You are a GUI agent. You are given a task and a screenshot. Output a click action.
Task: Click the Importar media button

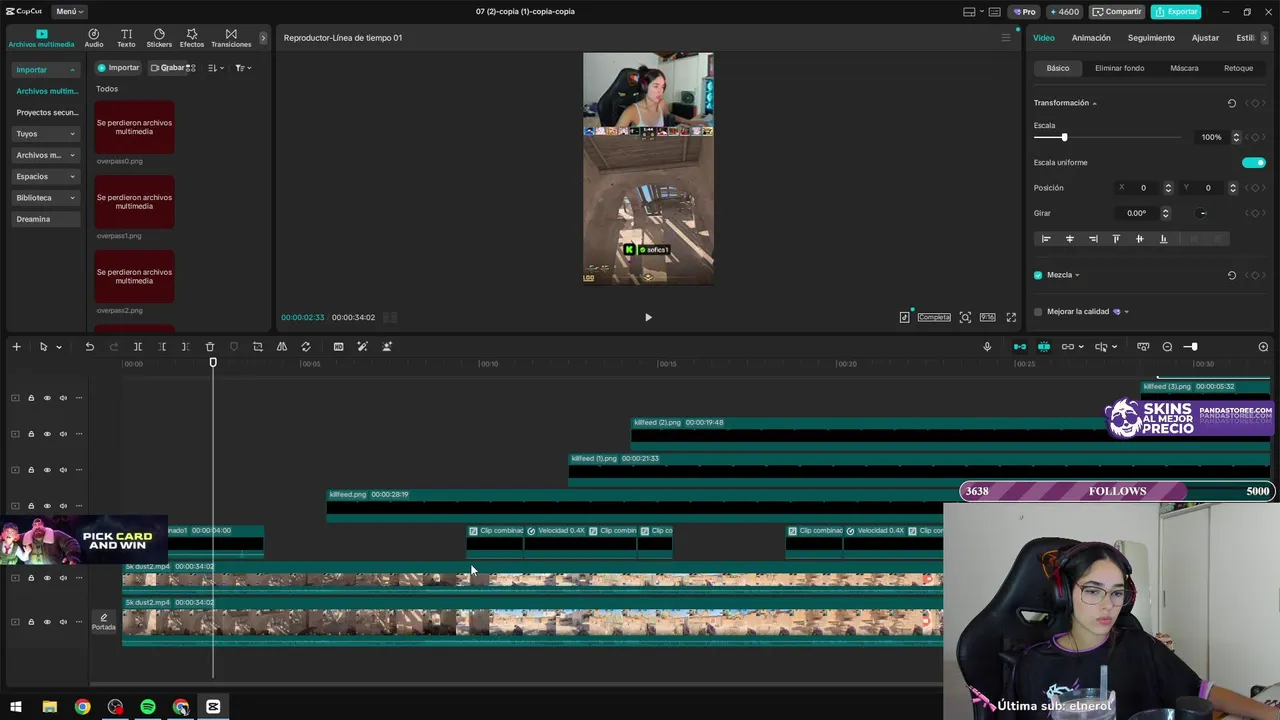click(118, 68)
